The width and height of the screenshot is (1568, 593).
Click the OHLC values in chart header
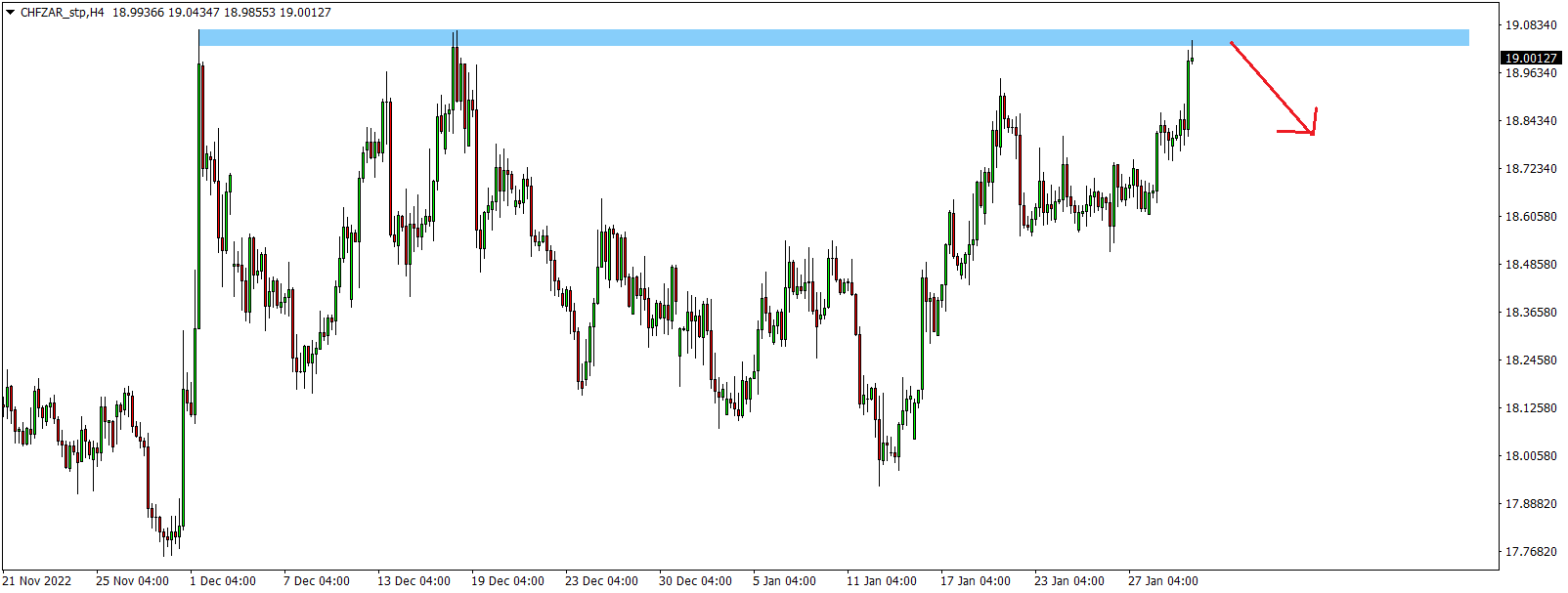pyautogui.click(x=222, y=13)
